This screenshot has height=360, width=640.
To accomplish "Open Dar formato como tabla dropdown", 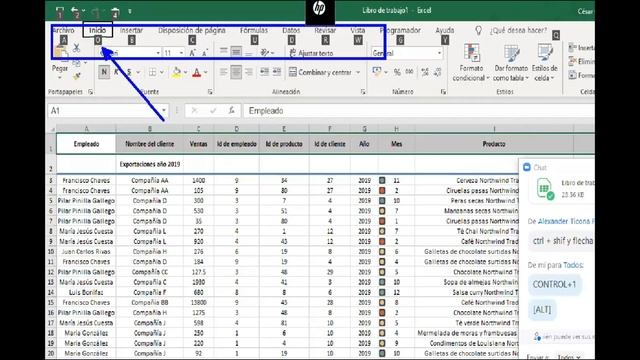I will coord(511,62).
